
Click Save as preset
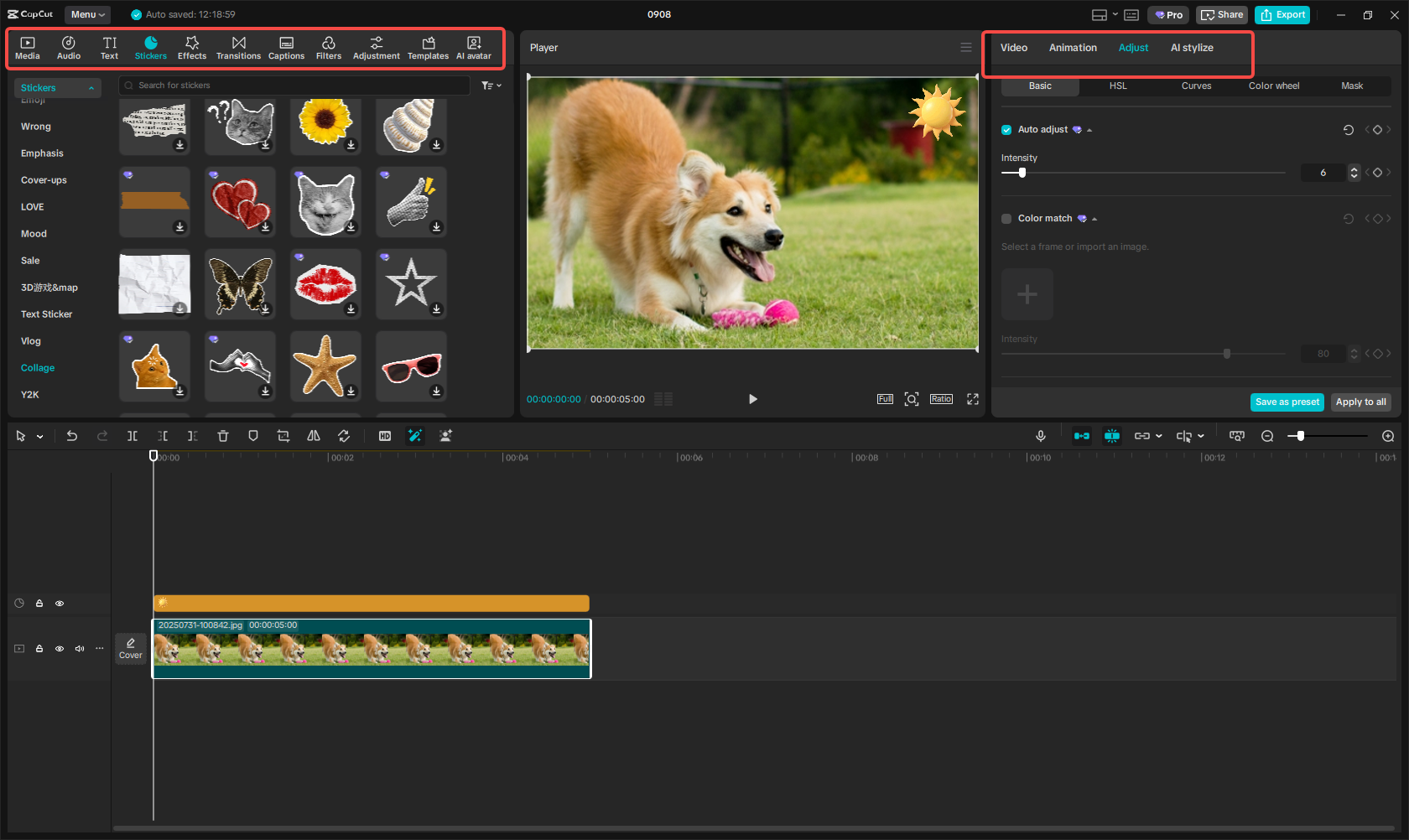(1287, 402)
